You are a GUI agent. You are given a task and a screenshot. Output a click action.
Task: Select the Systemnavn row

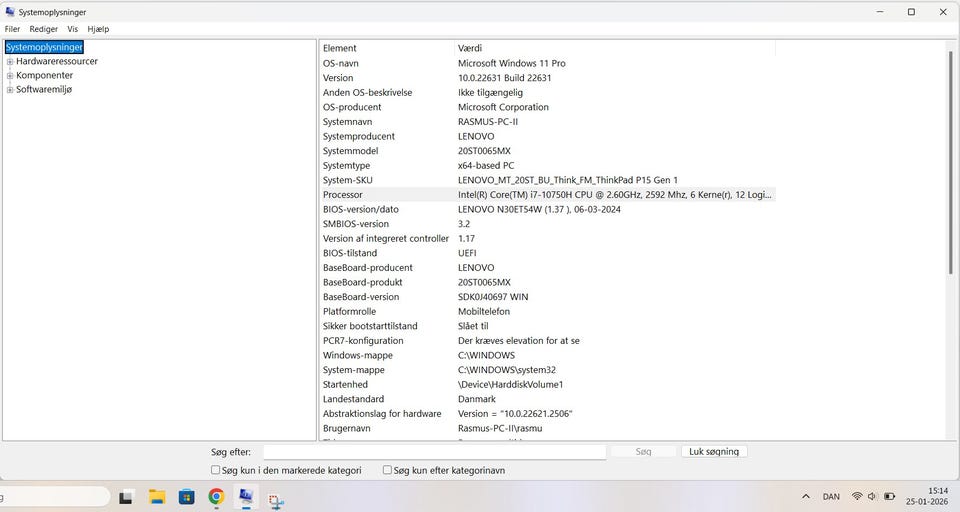point(547,122)
